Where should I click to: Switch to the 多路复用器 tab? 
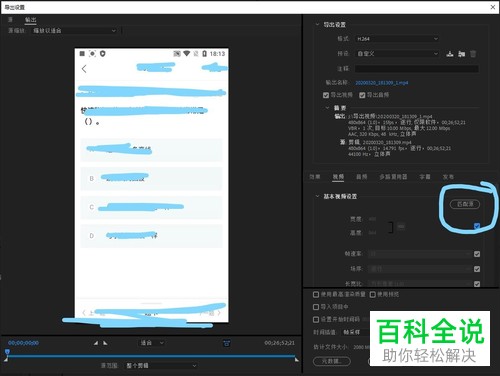(393, 177)
